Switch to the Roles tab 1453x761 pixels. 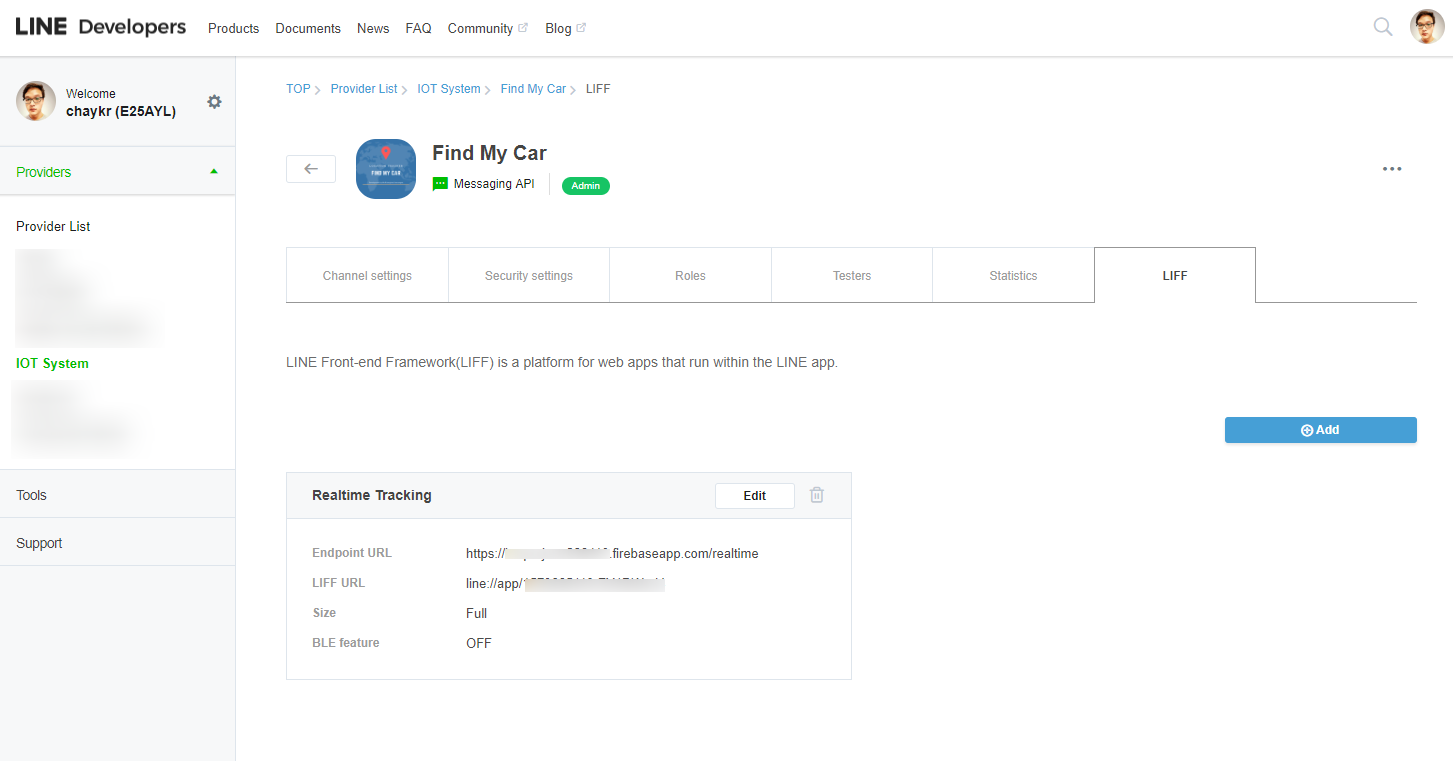tap(690, 275)
